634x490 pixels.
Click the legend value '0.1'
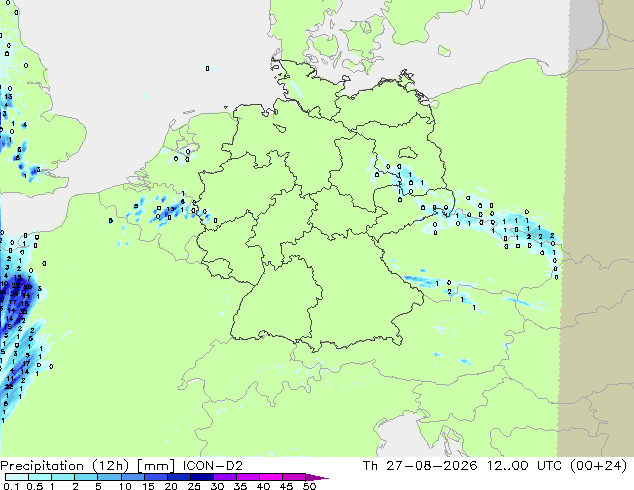click(11, 486)
